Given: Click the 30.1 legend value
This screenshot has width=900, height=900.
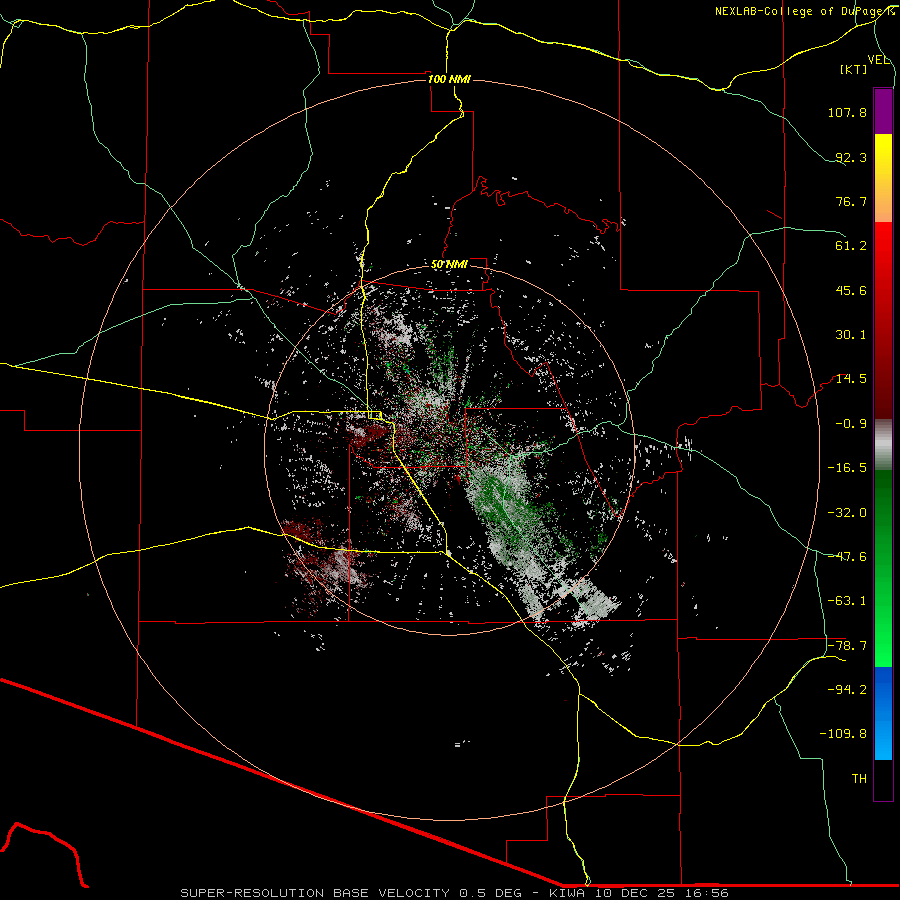Looking at the screenshot, I should tap(851, 335).
